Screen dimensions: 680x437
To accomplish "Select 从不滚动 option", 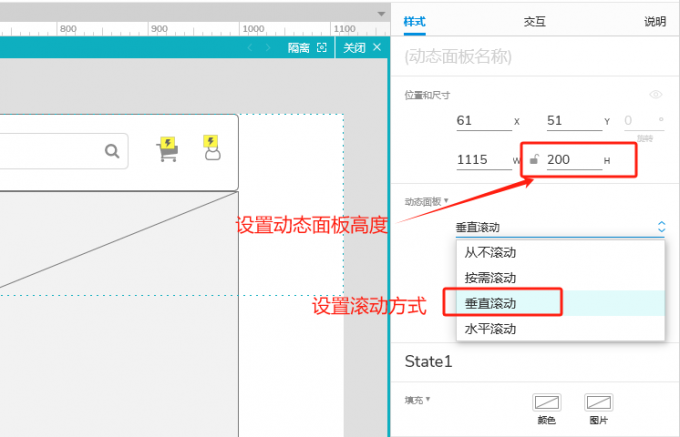I will point(560,252).
